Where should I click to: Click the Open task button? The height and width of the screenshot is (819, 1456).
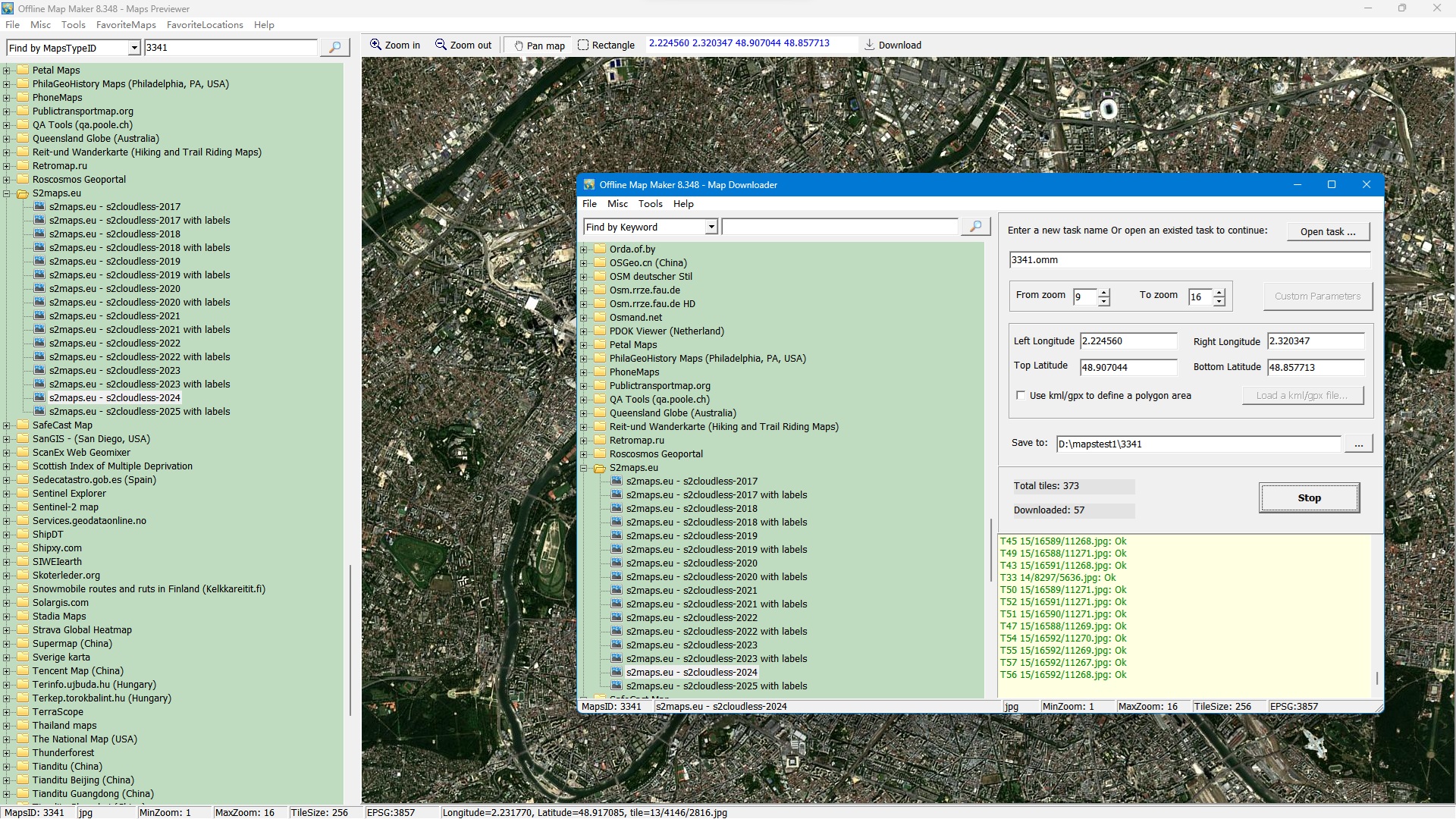[1327, 231]
